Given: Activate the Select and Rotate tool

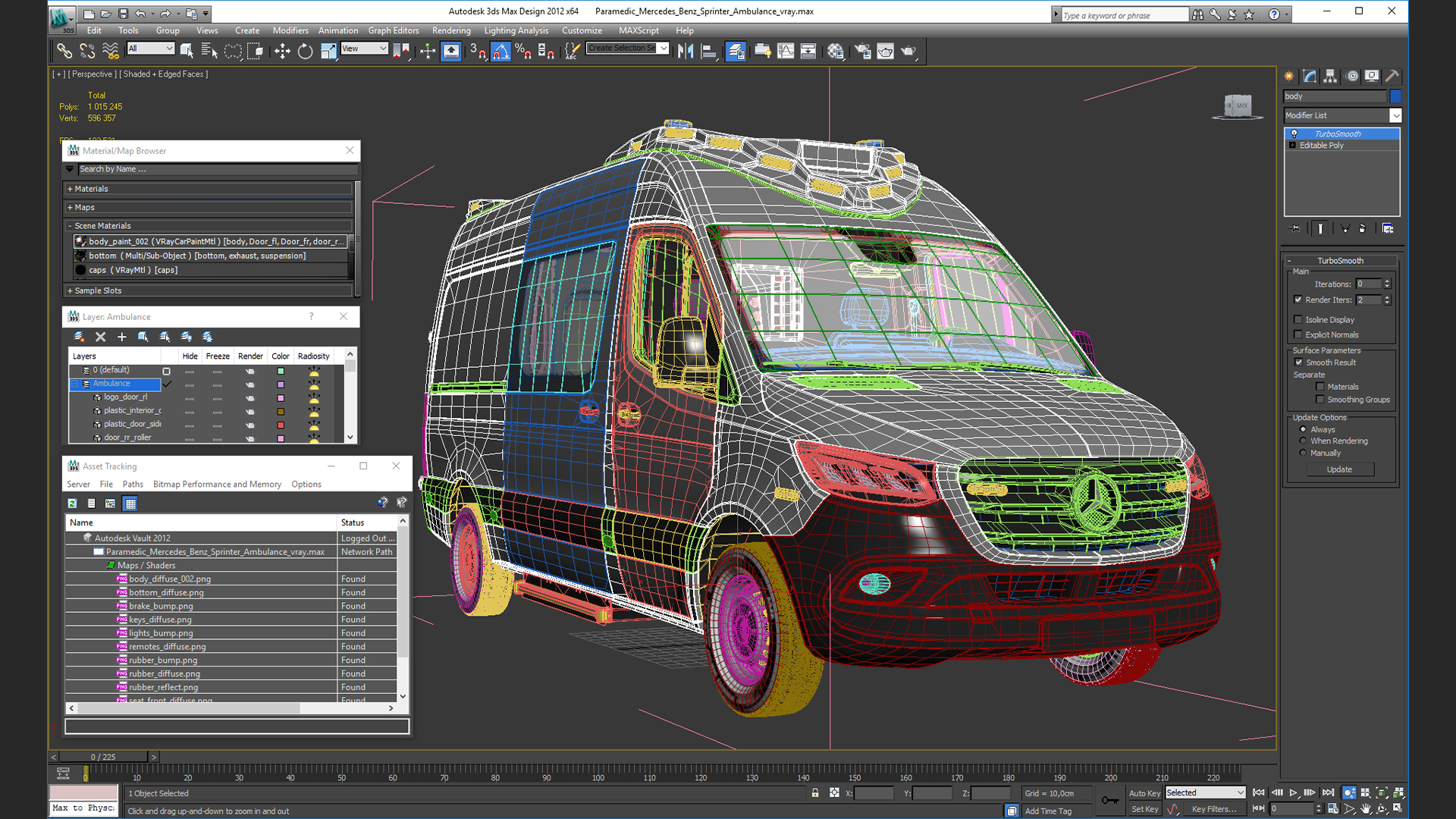Looking at the screenshot, I should tap(305, 51).
